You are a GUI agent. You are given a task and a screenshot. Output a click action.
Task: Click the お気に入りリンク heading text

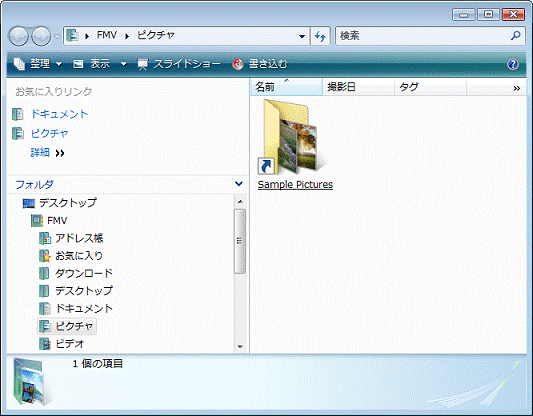point(54,91)
